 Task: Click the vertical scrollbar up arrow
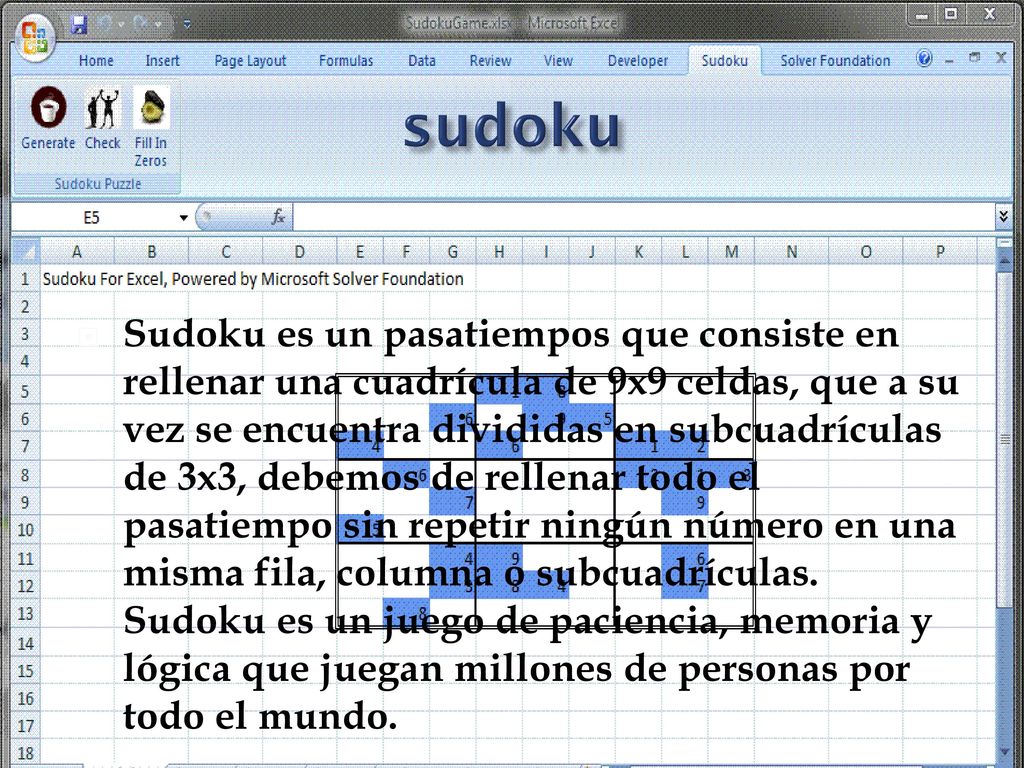pyautogui.click(x=1006, y=260)
